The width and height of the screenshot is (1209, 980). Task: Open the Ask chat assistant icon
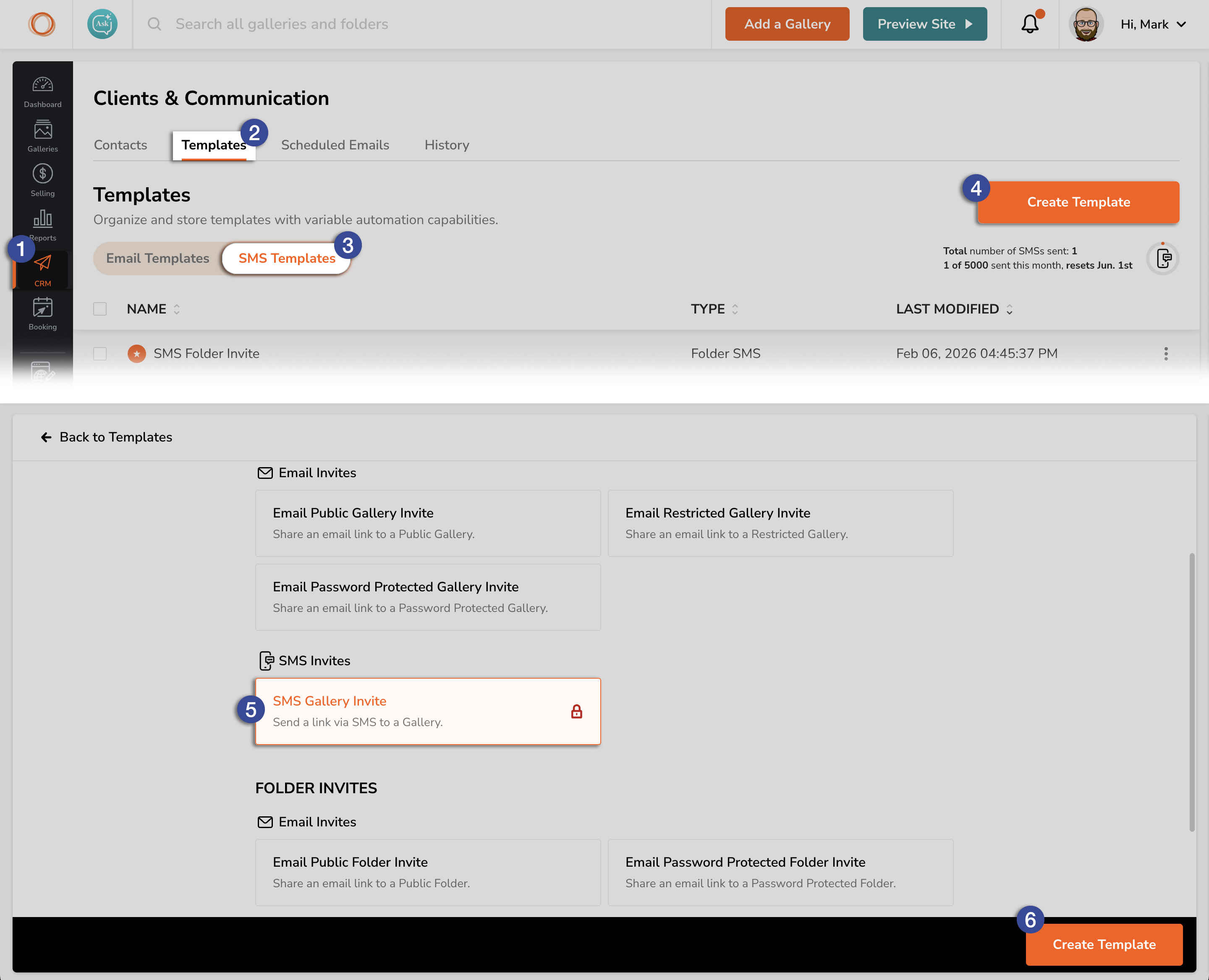coord(102,24)
